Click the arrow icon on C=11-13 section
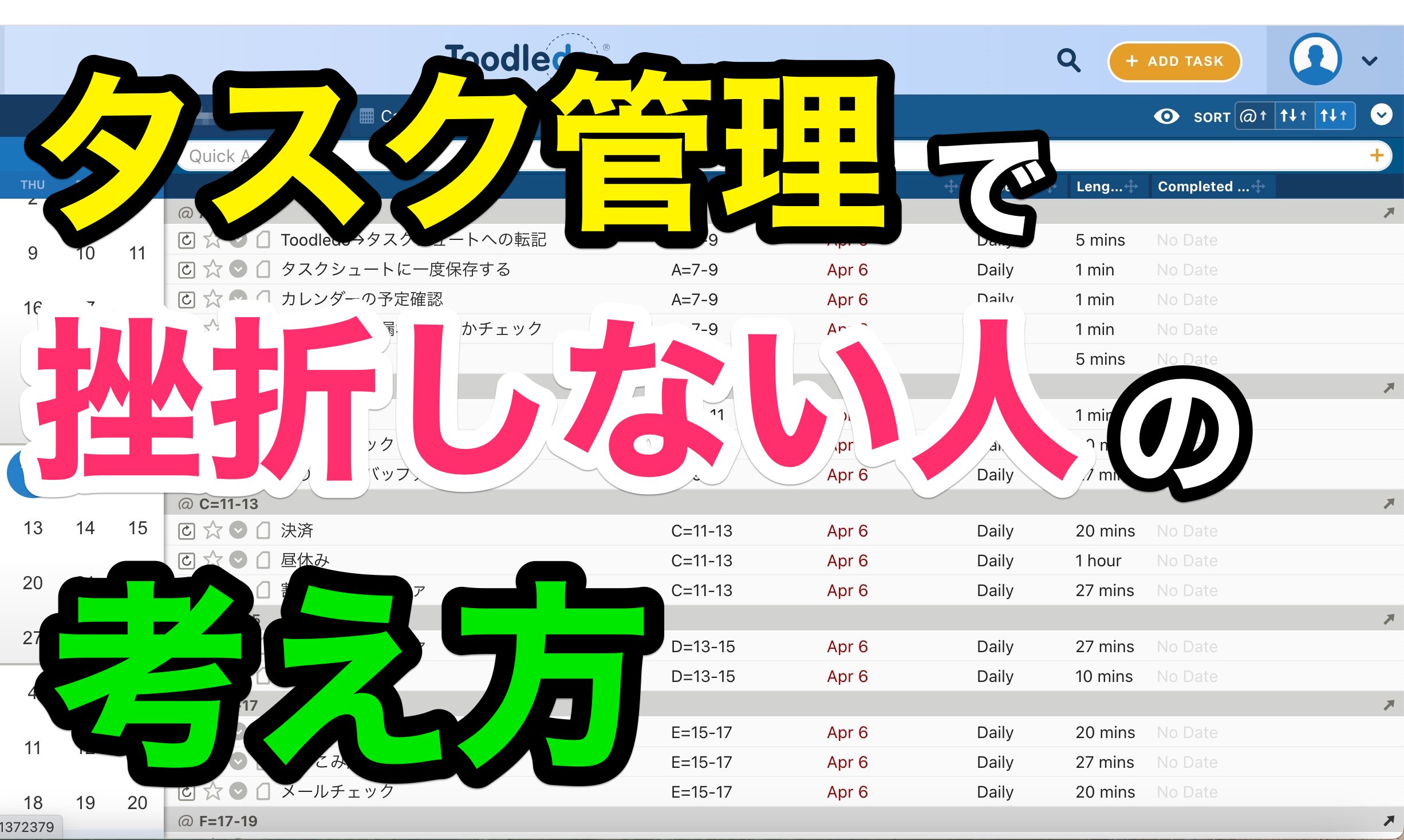 [1389, 504]
